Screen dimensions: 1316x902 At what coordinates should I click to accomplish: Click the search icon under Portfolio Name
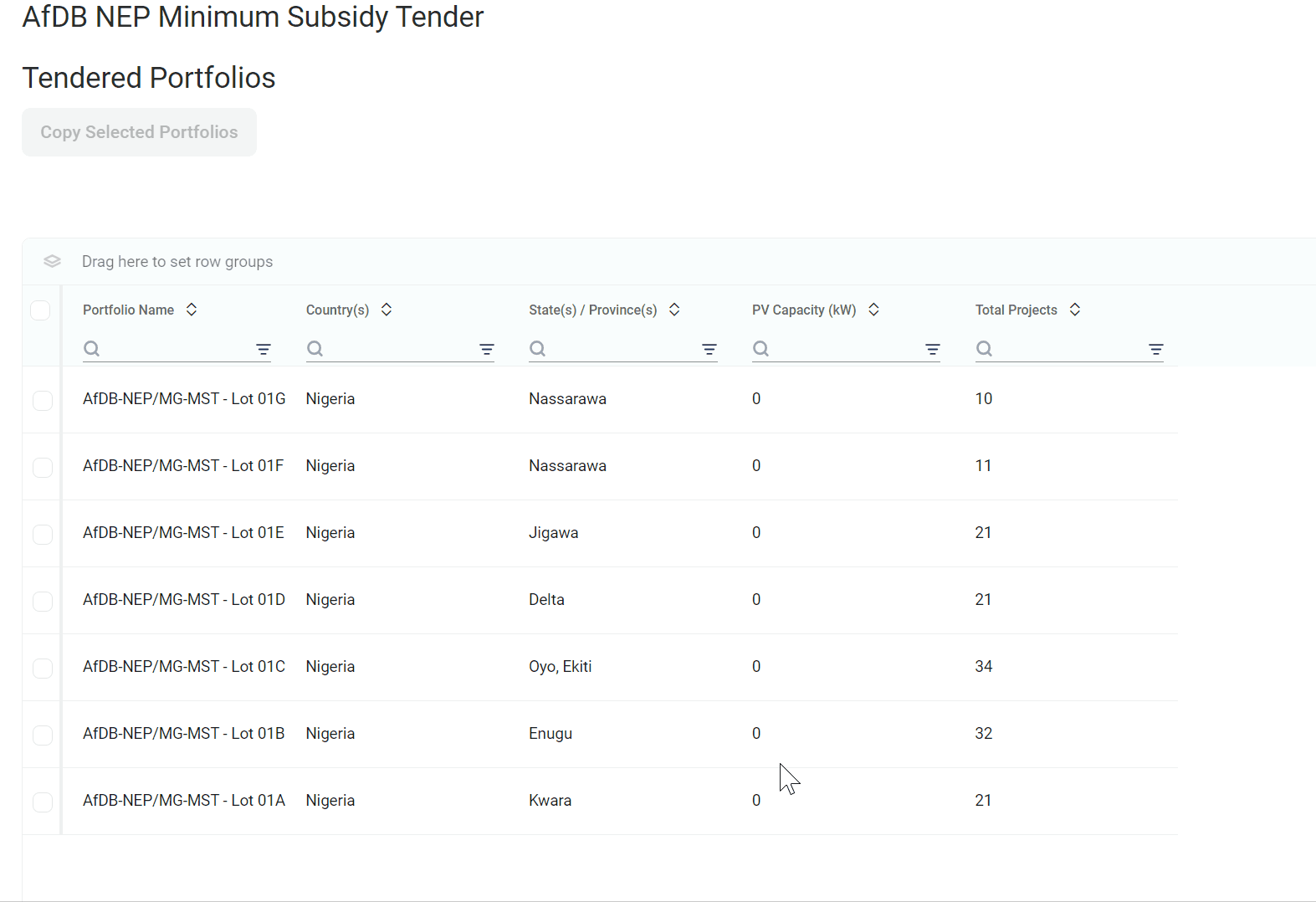[92, 349]
